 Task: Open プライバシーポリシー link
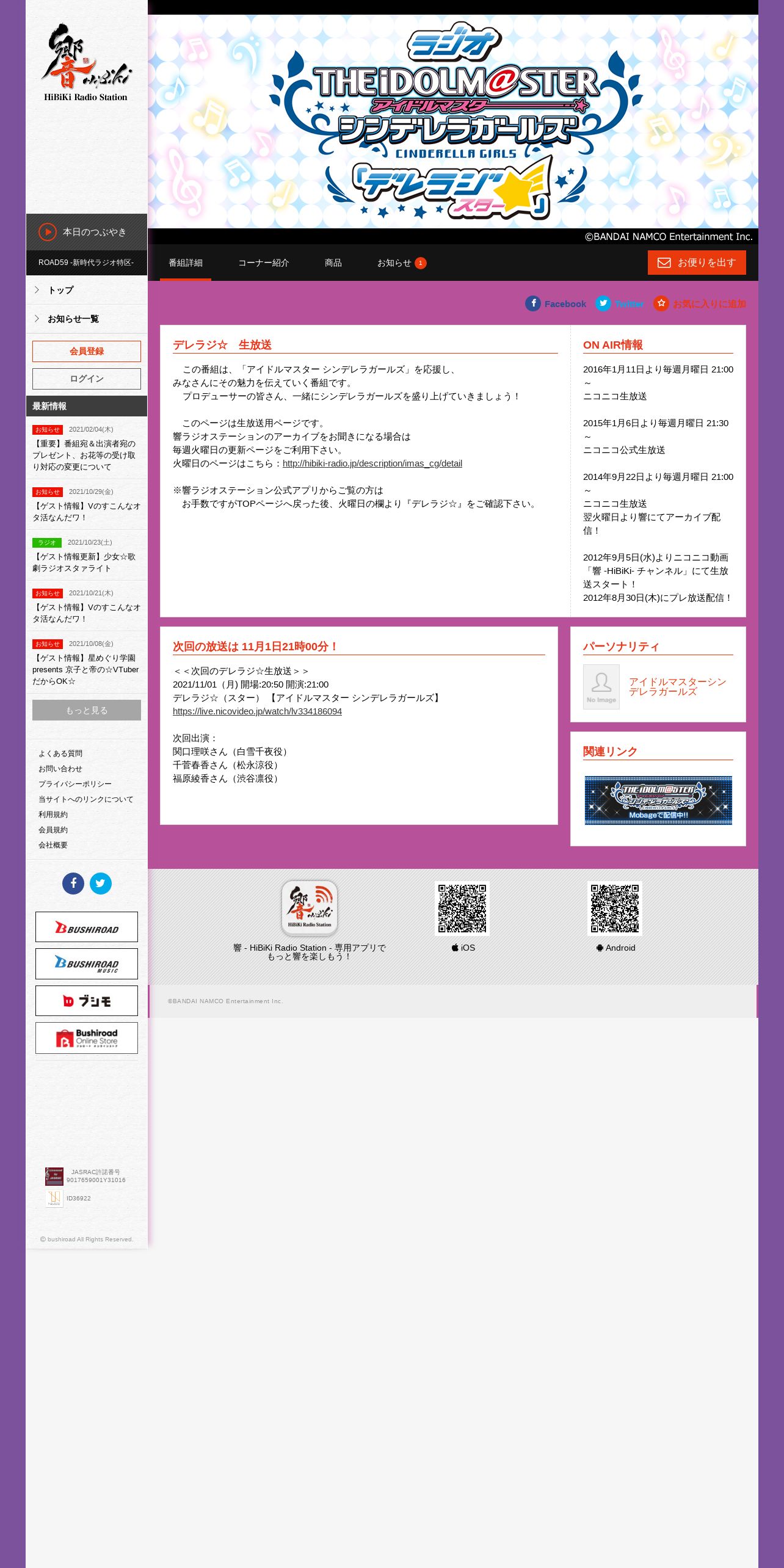[x=75, y=784]
